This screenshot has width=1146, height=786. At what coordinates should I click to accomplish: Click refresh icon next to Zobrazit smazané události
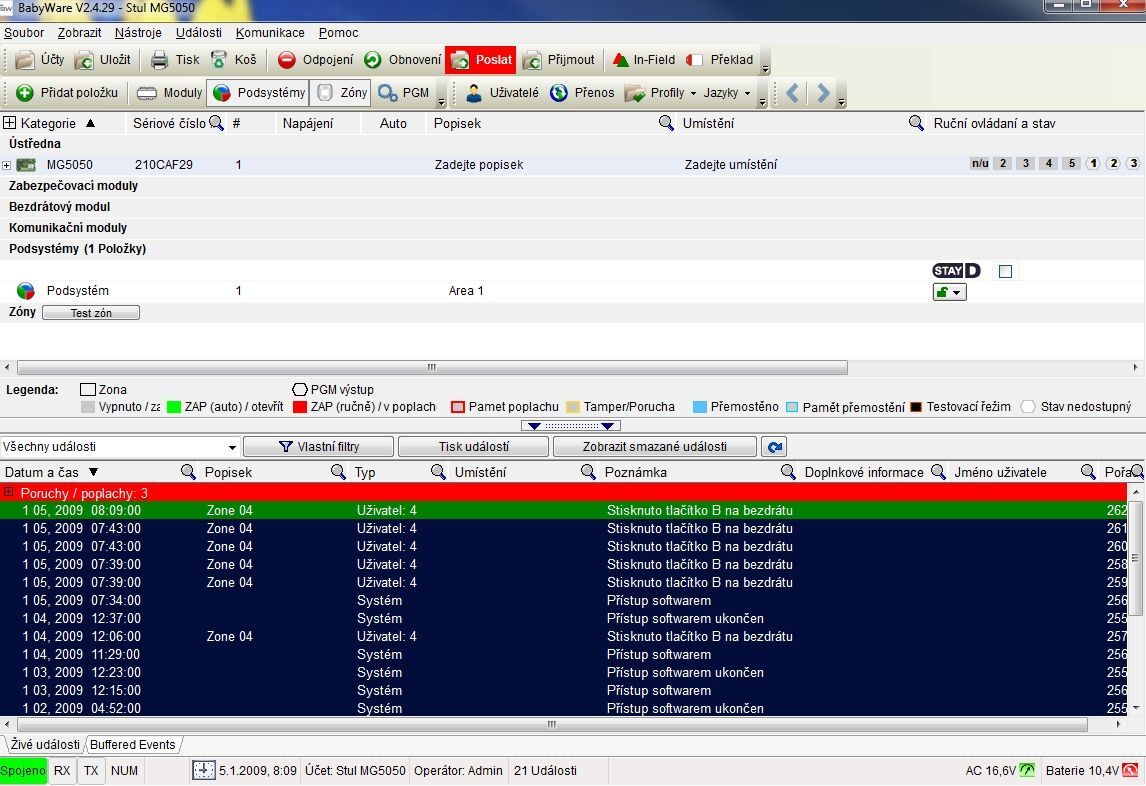771,447
